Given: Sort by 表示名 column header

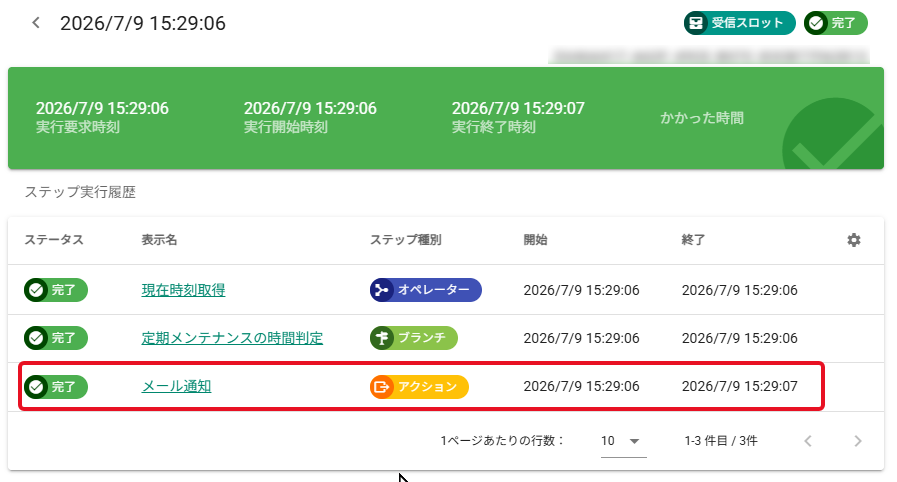Looking at the screenshot, I should click(x=159, y=240).
